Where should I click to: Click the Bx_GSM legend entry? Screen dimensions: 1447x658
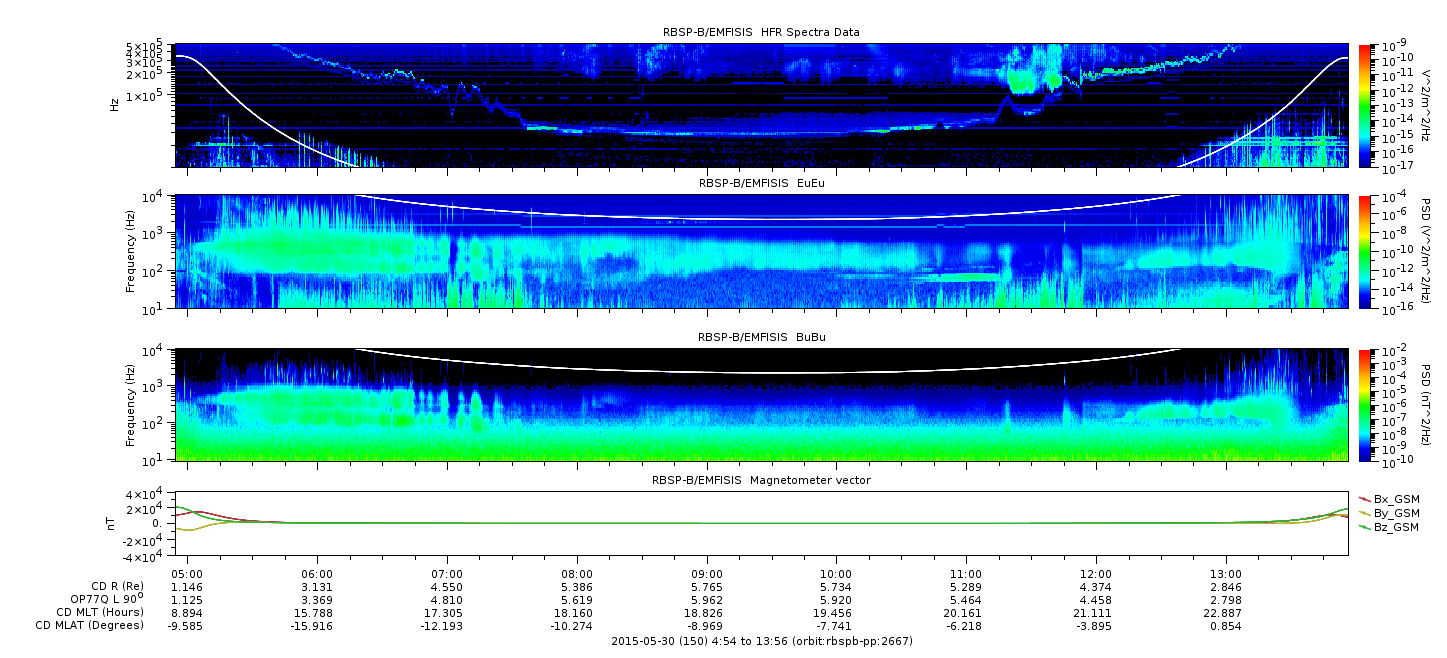tap(1396, 498)
